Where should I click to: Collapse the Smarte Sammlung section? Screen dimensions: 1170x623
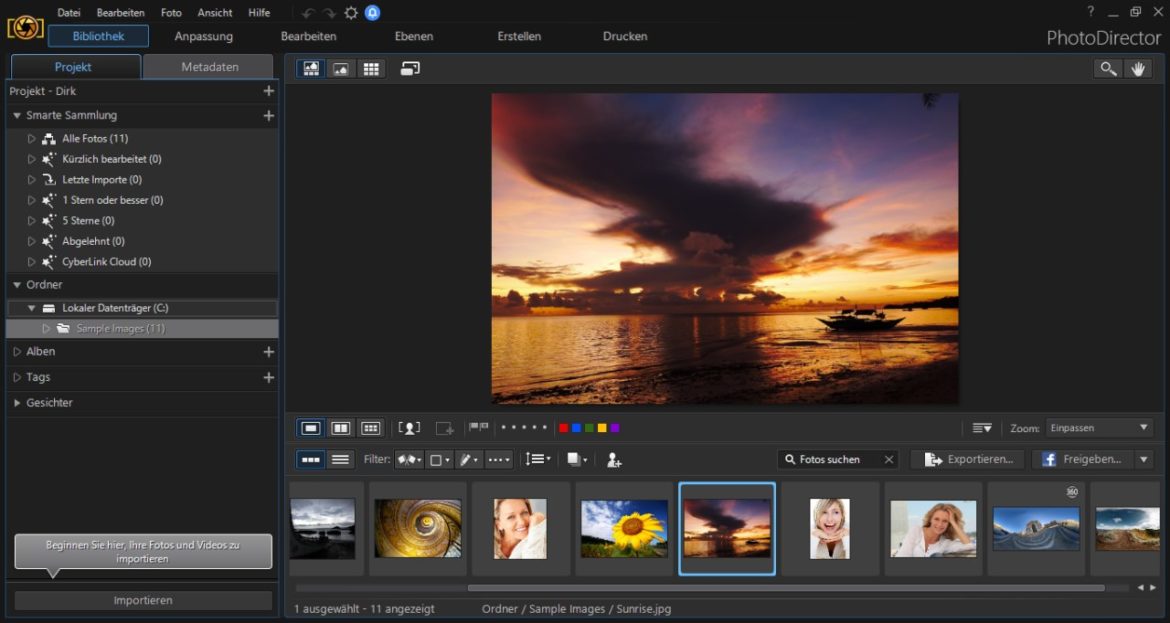point(16,116)
